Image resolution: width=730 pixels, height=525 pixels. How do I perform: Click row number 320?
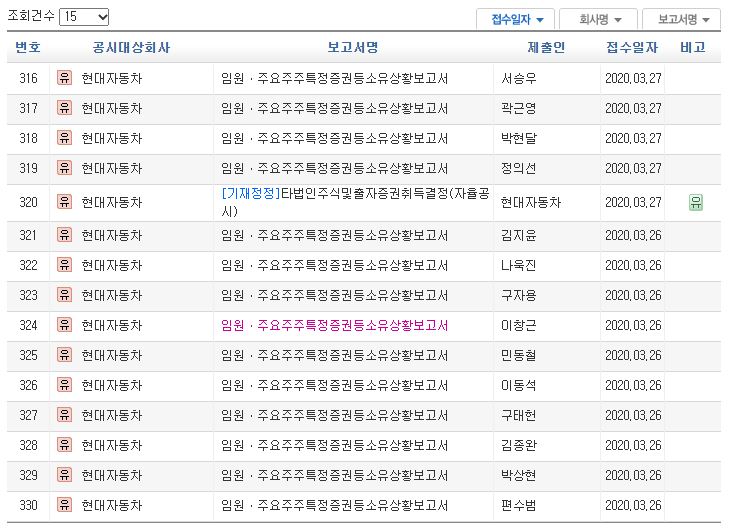point(28,202)
